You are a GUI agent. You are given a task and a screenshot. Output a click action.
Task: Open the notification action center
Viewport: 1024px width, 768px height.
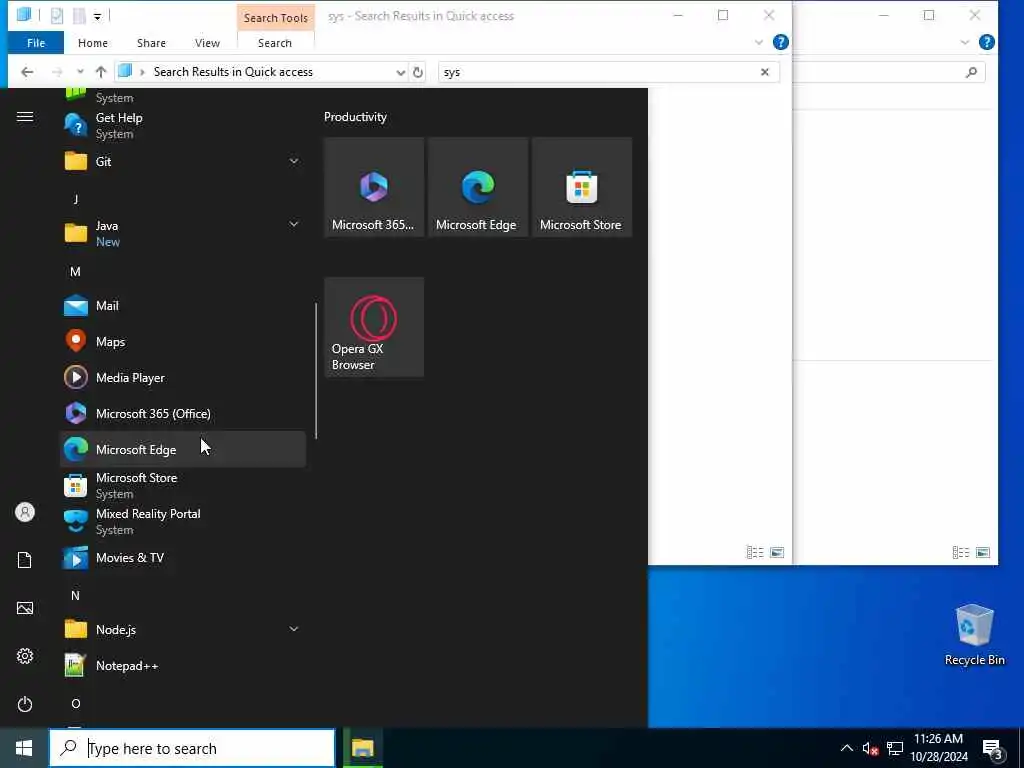point(993,749)
